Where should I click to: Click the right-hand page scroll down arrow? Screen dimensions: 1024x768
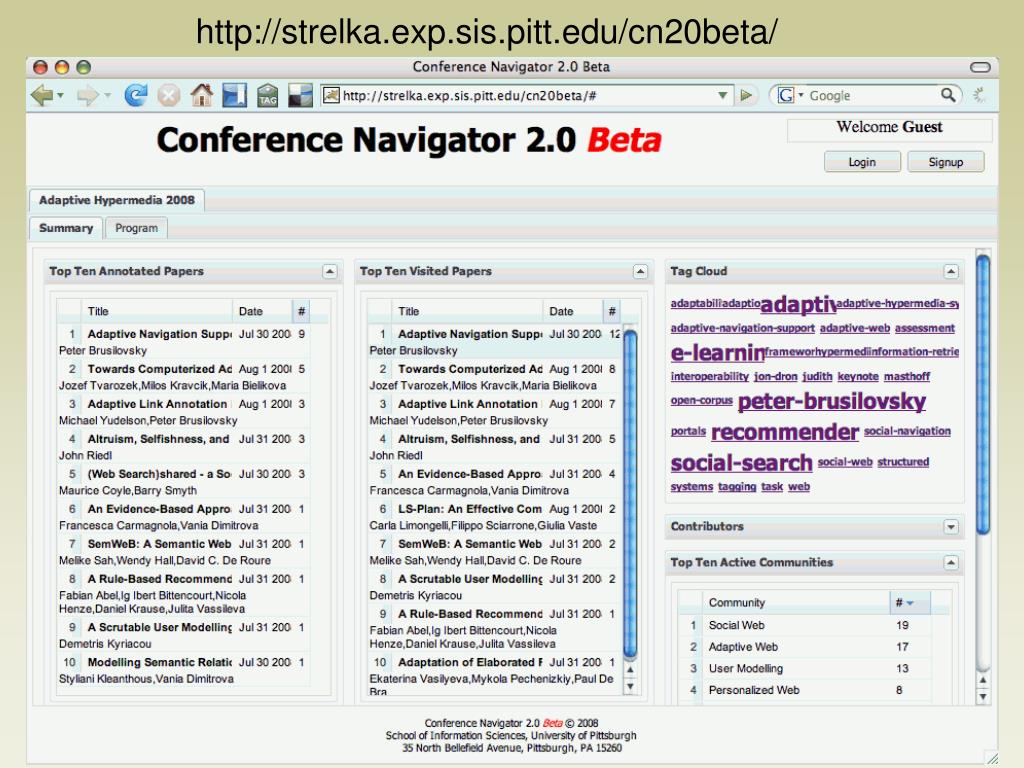(x=983, y=697)
